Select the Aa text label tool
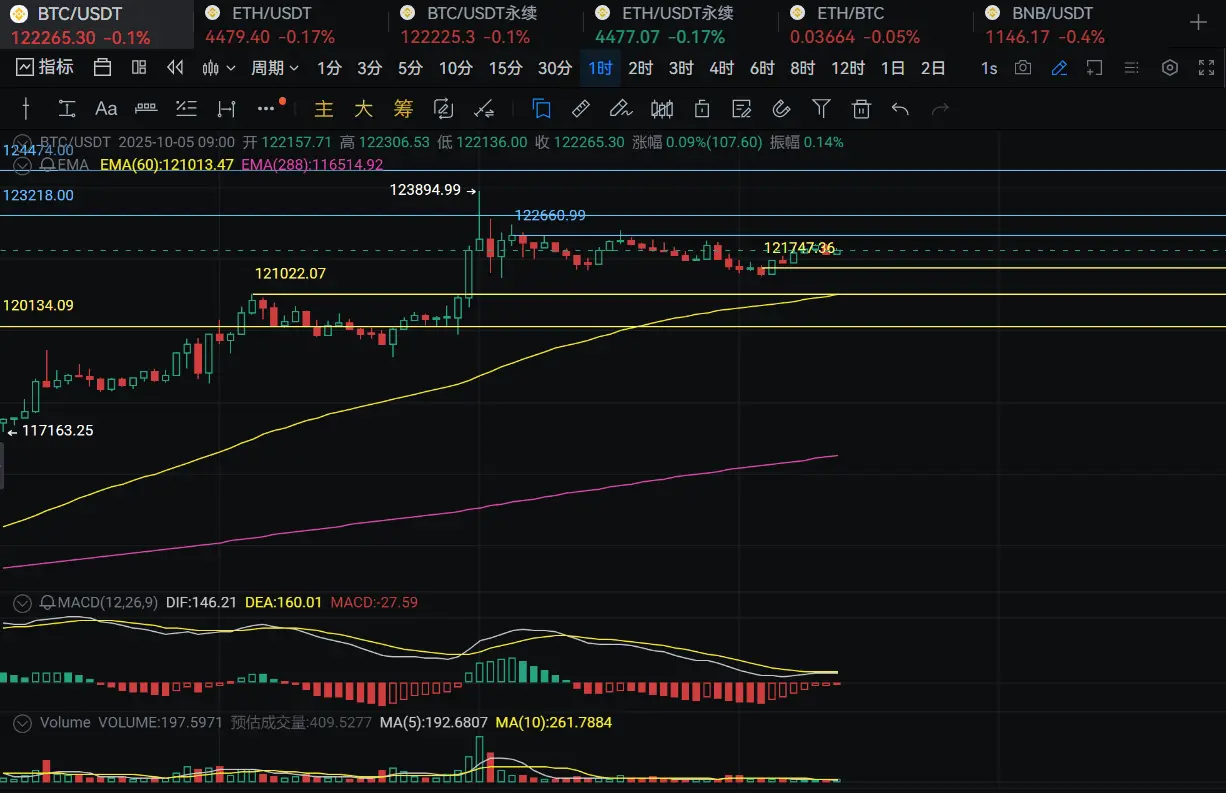The width and height of the screenshot is (1226, 793). coord(106,109)
